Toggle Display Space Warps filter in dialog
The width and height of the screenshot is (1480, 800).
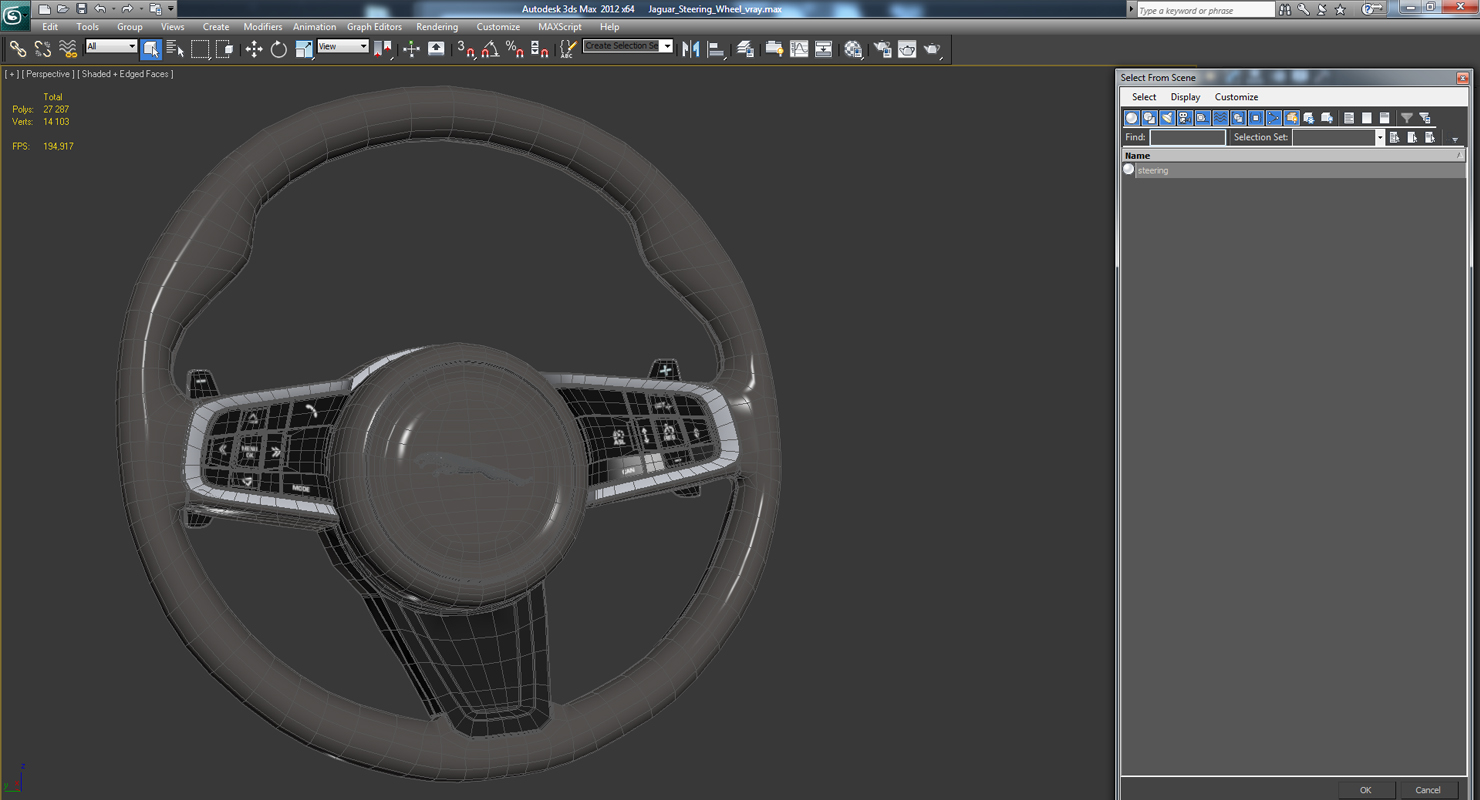point(1220,118)
